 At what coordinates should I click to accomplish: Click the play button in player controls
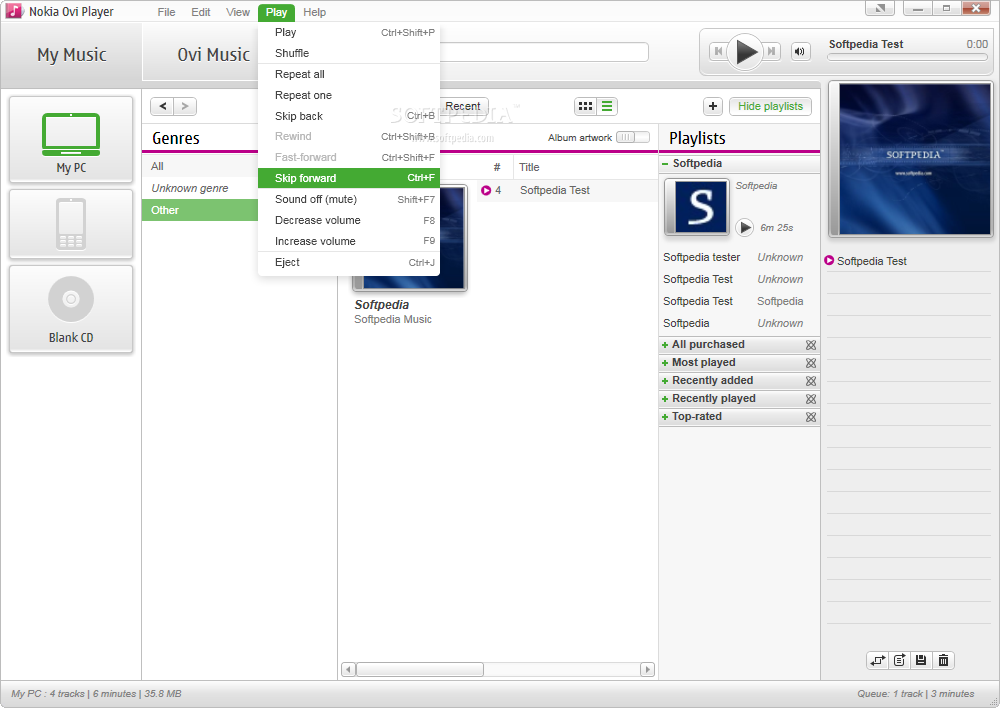click(x=745, y=52)
